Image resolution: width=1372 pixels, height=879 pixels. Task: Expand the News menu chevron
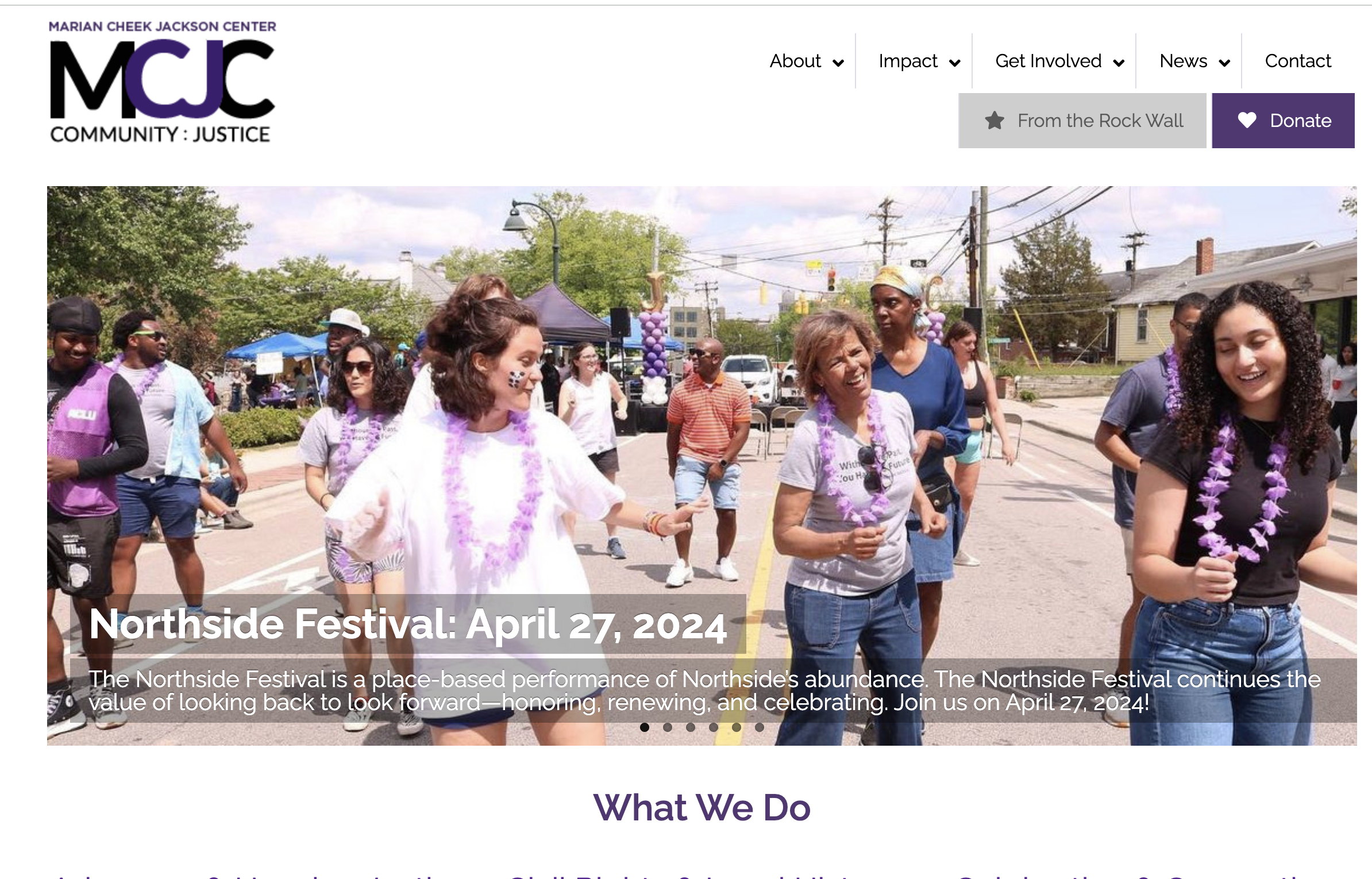pyautogui.click(x=1224, y=63)
